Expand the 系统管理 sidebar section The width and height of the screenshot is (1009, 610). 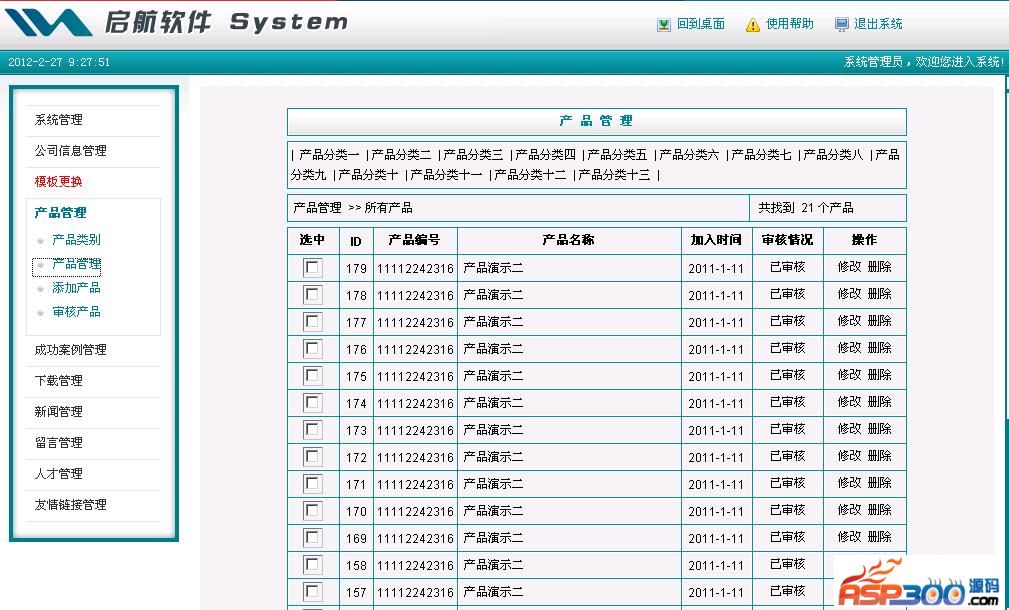click(59, 120)
